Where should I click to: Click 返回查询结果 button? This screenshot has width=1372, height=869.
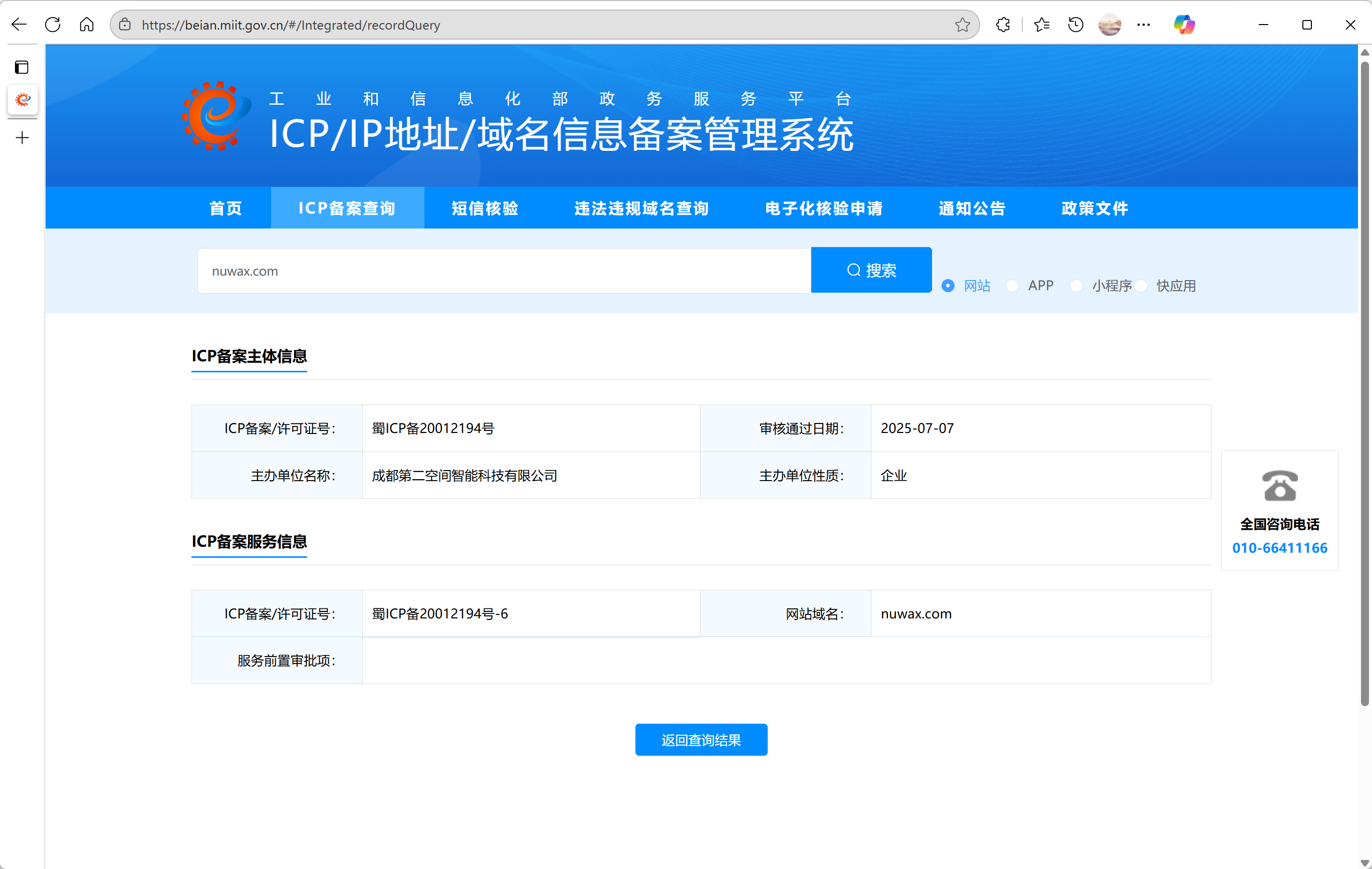[x=701, y=740]
